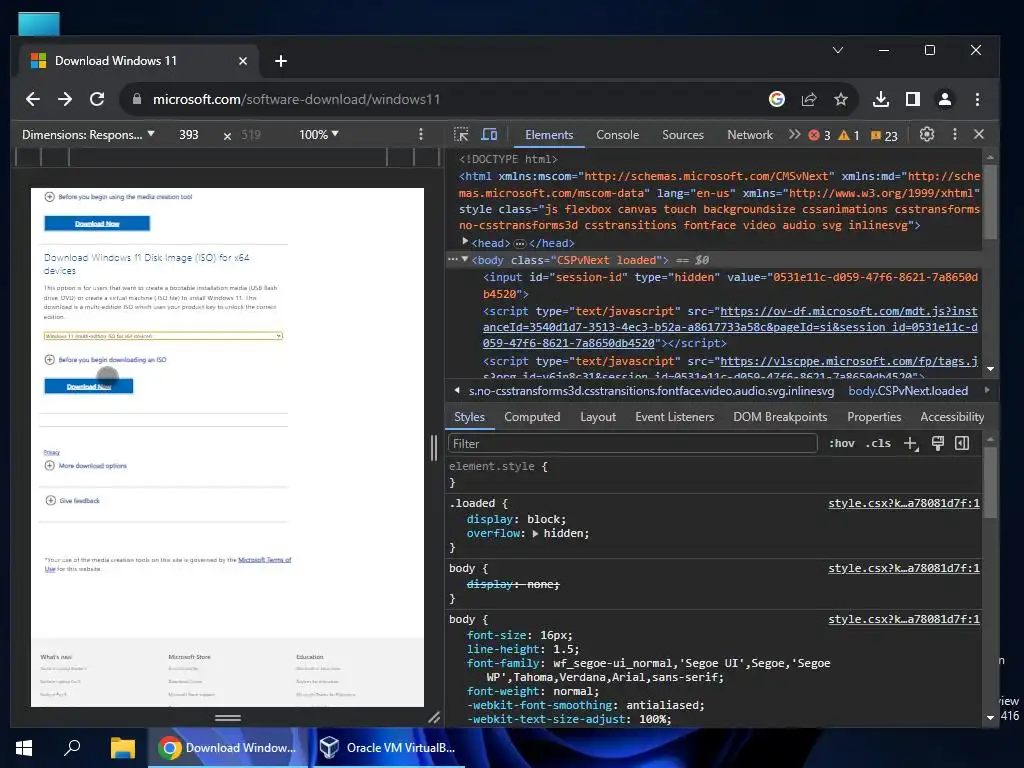Screen dimensions: 1024x768
Task: Open the Event Listeners tab
Action: pos(675,417)
